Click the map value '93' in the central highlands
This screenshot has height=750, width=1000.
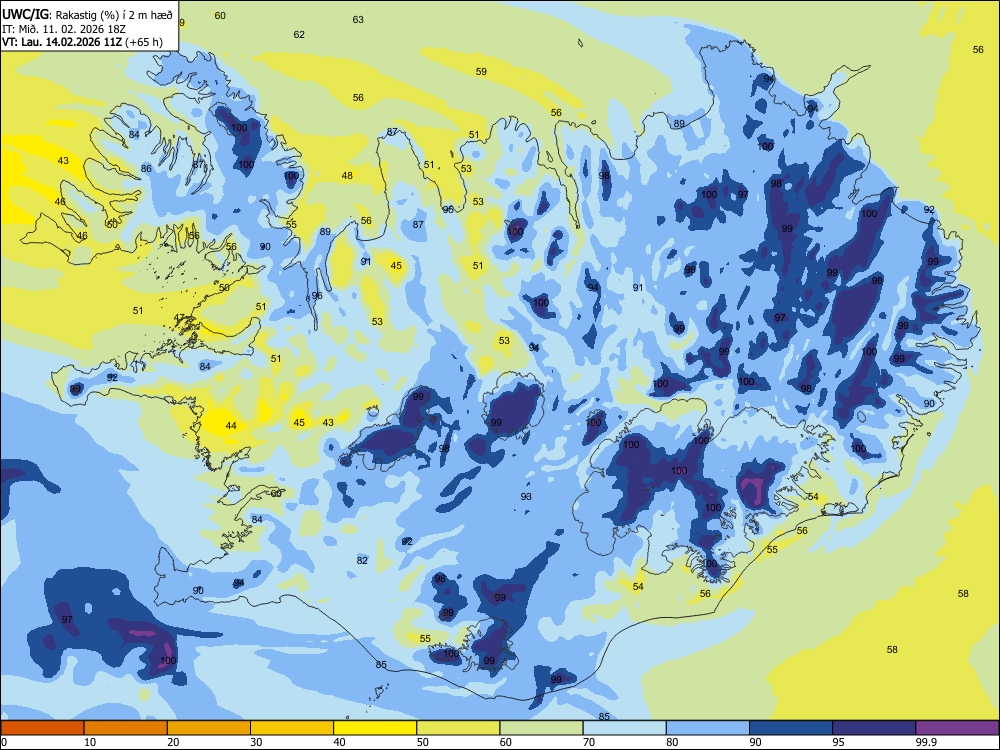[526, 496]
